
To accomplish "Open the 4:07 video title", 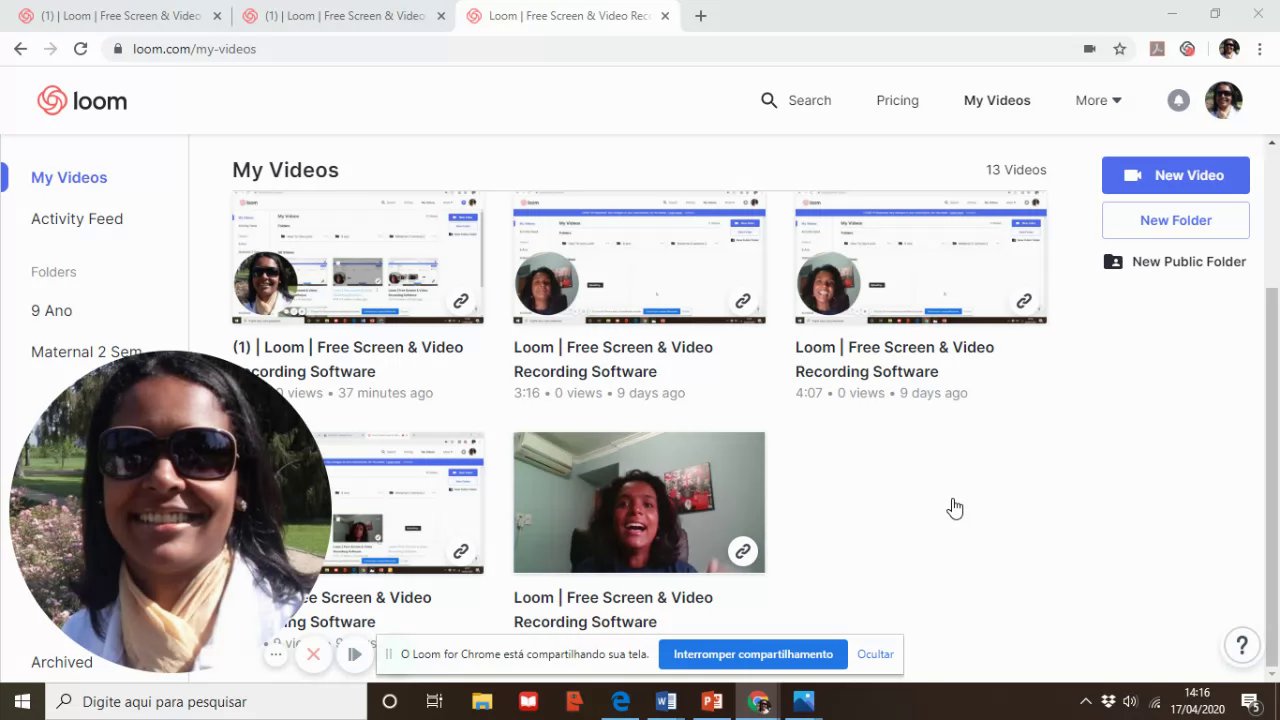I will pyautogui.click(x=895, y=359).
